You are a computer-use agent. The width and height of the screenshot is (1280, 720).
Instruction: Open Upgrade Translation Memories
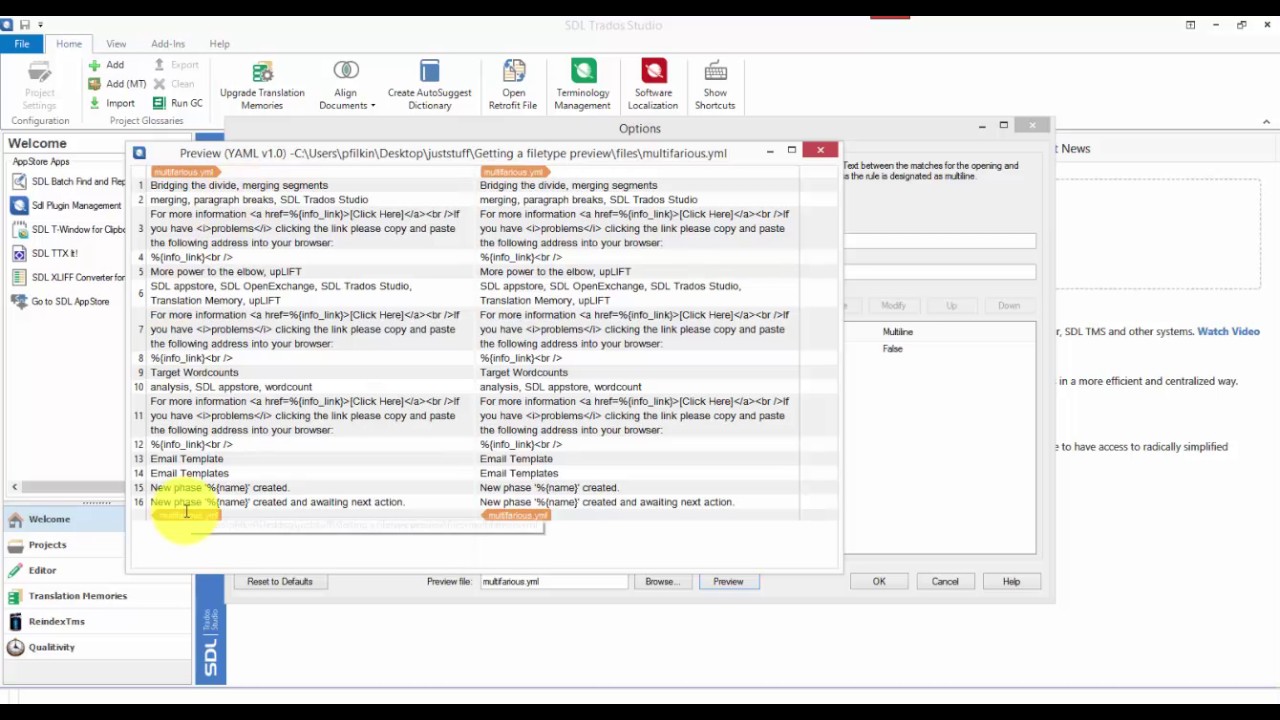(x=262, y=86)
